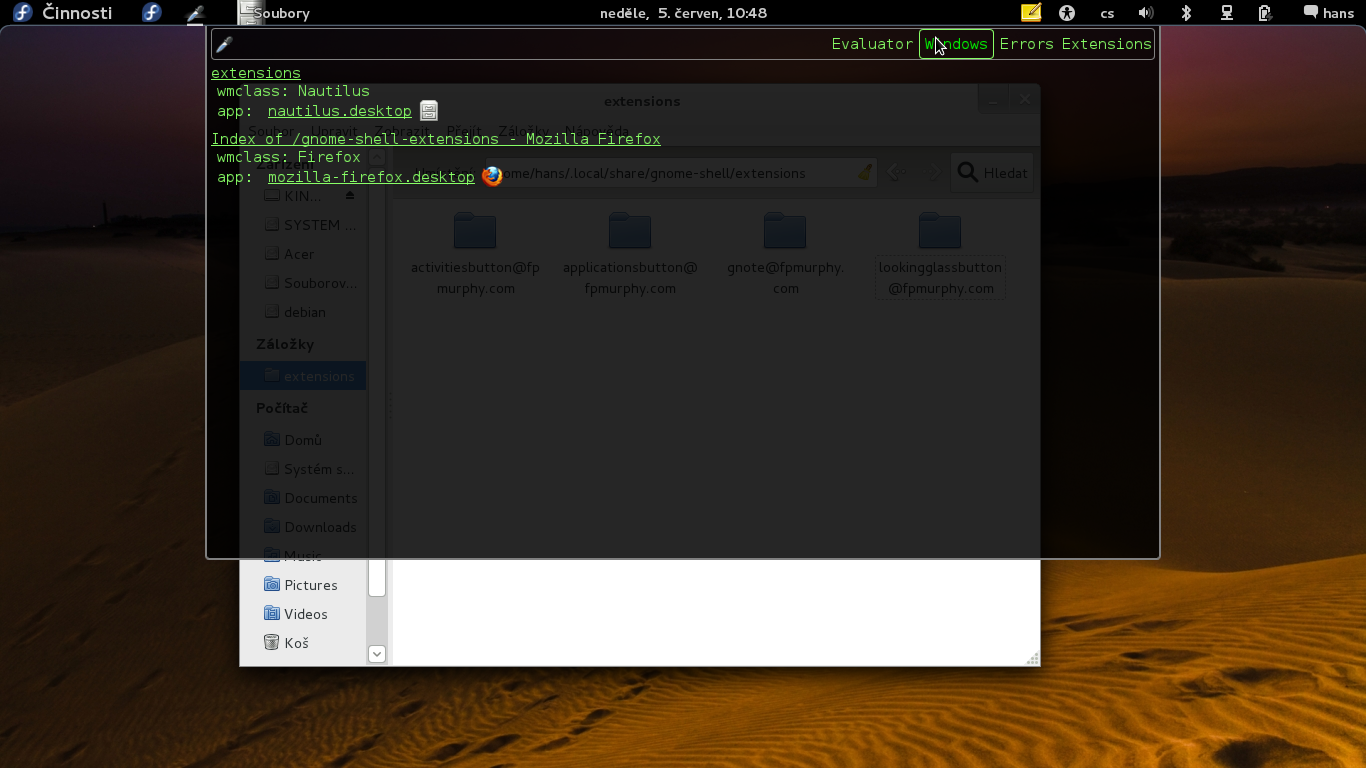
Task: Change the 'cs' keyboard layout indicator
Action: pos(1107,13)
